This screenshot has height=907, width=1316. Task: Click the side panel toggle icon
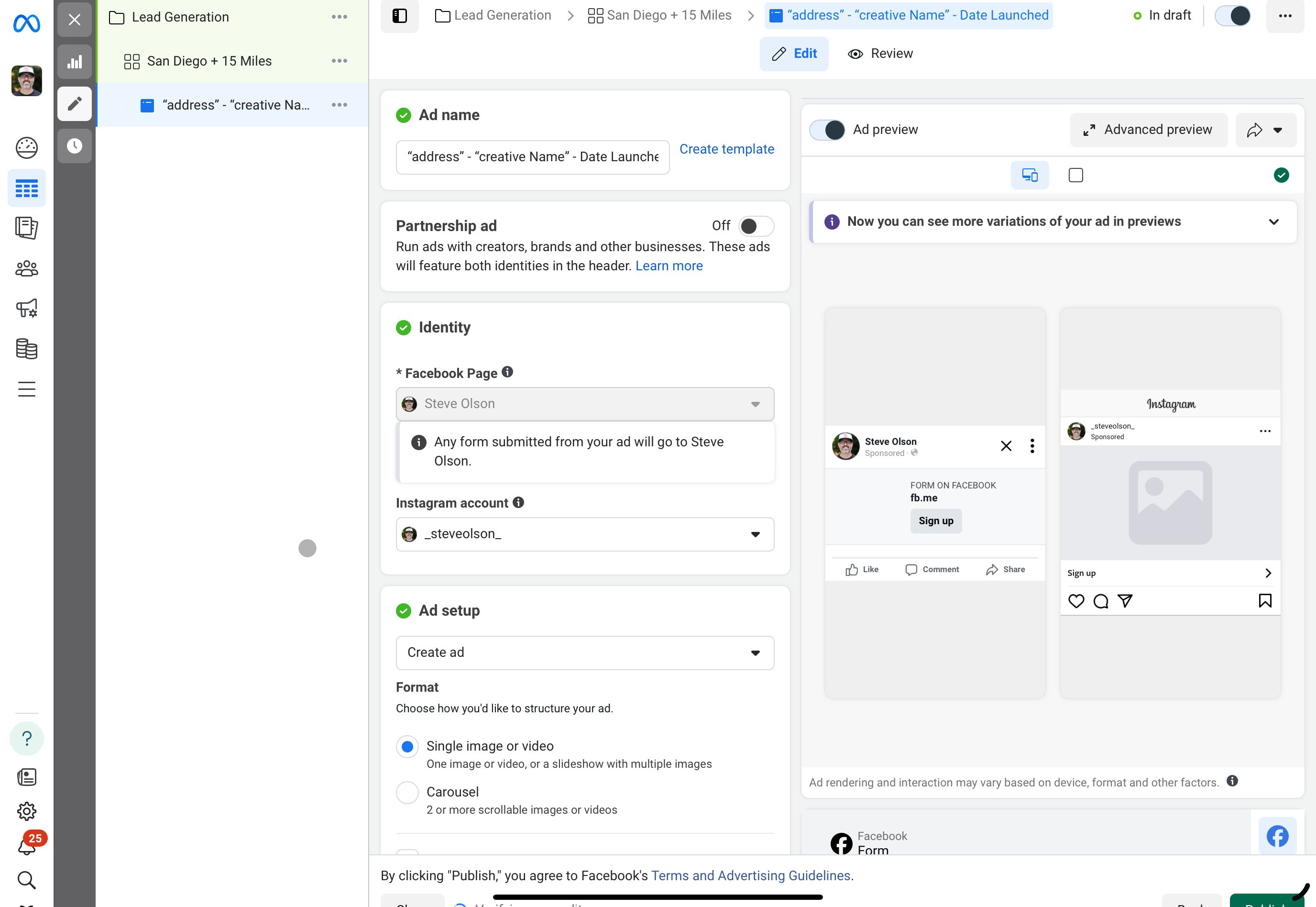click(x=399, y=16)
